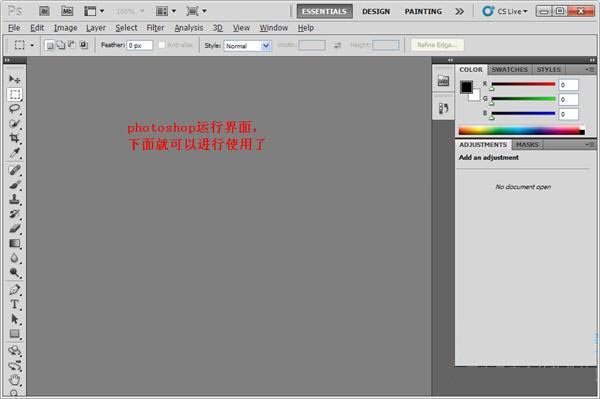This screenshot has height=399, width=600.
Task: Select the Lasso tool
Action: pyautogui.click(x=15, y=109)
